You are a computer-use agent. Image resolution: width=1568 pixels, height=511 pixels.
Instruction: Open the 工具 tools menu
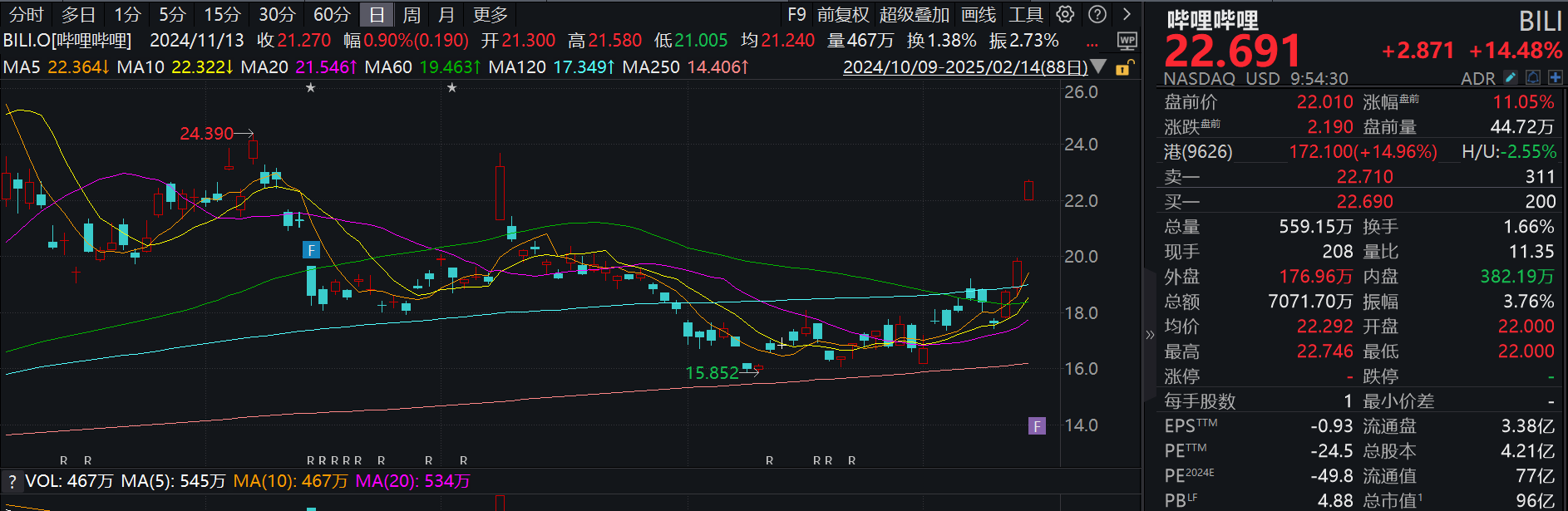point(1025,14)
